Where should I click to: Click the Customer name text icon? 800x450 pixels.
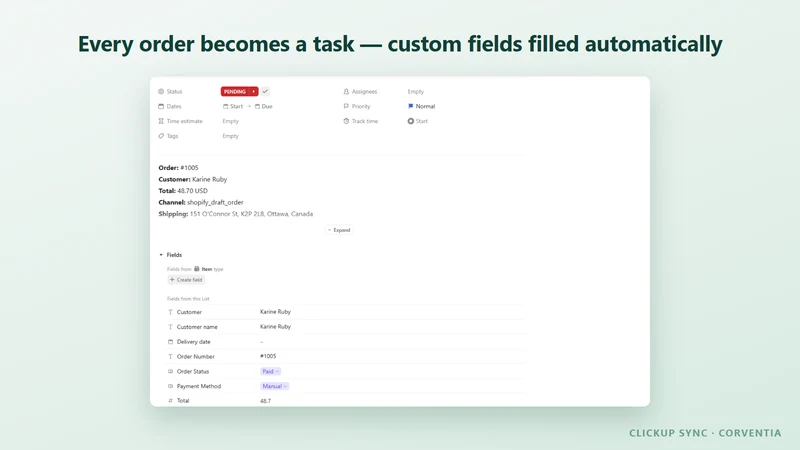click(x=170, y=327)
